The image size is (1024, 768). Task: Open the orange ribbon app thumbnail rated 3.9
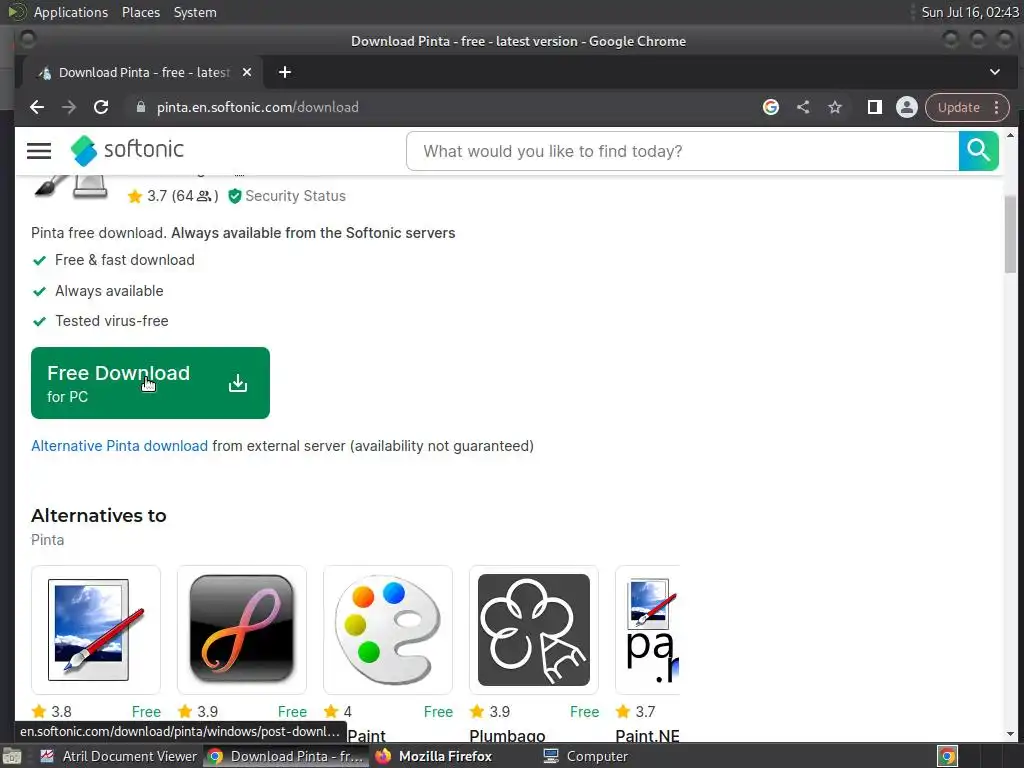[x=242, y=630]
